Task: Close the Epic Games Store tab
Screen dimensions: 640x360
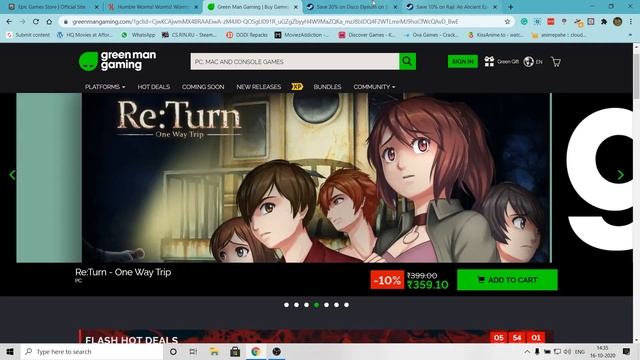Action: [96, 7]
